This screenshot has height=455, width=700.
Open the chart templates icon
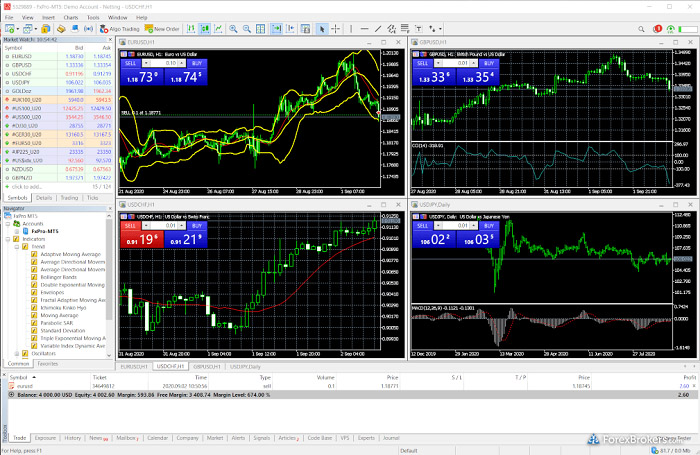tap(305, 29)
